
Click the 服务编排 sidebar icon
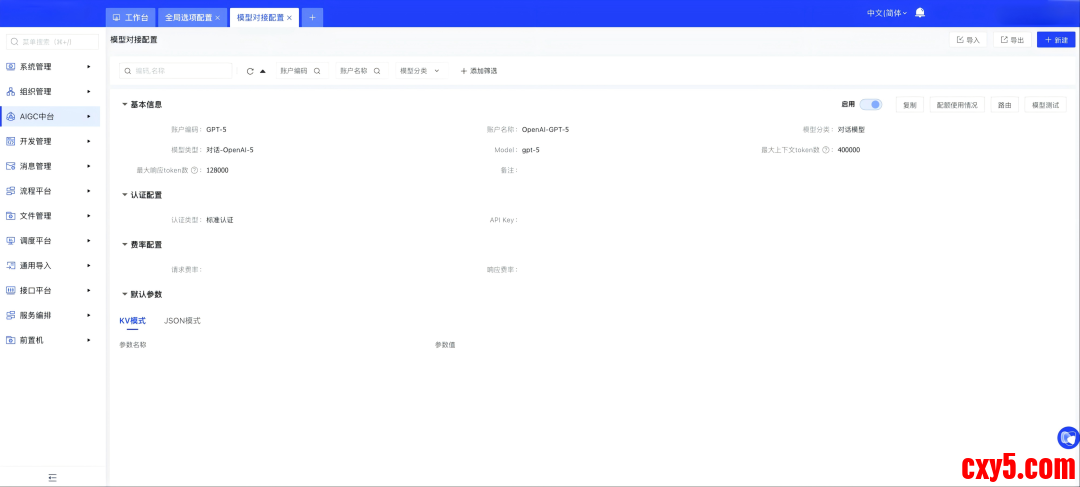coord(10,315)
